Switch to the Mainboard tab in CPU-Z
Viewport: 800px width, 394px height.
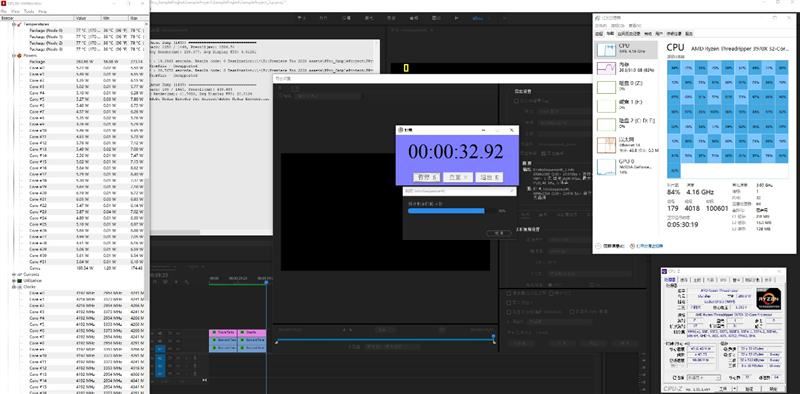(696, 280)
